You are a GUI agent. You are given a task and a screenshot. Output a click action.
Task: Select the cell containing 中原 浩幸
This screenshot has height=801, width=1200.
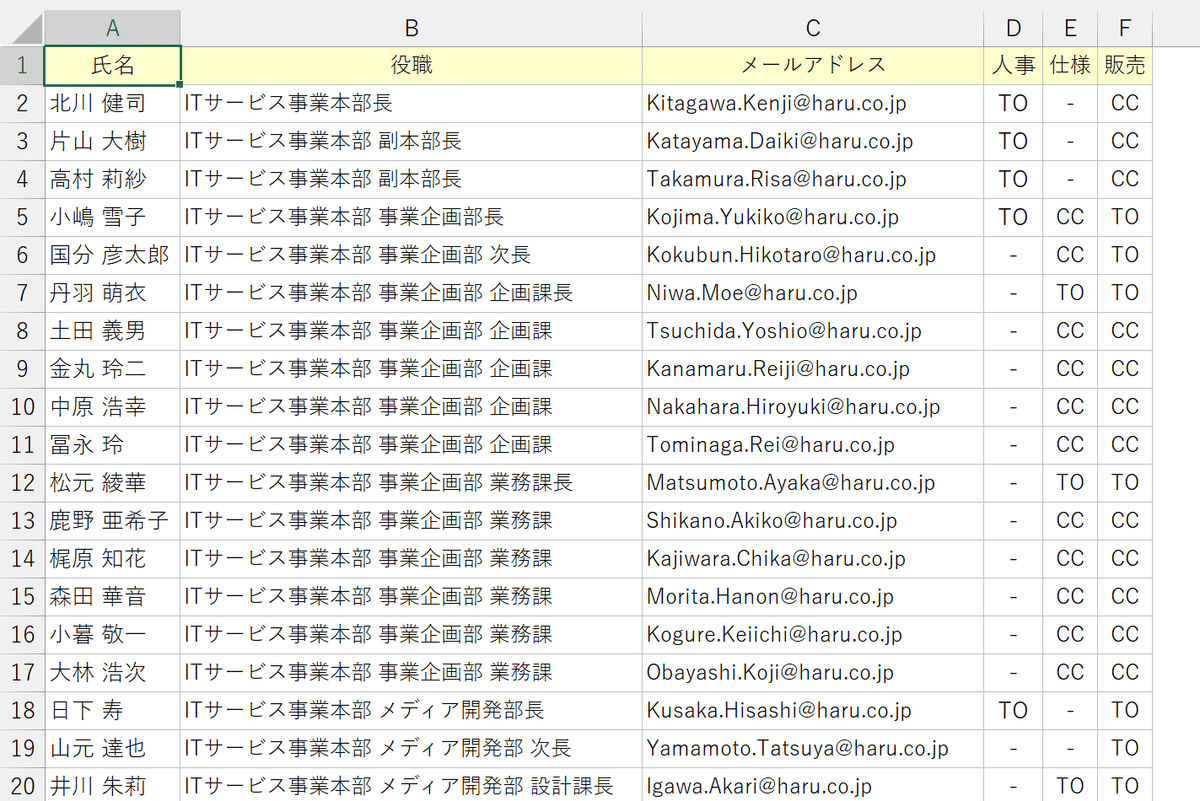tap(113, 407)
